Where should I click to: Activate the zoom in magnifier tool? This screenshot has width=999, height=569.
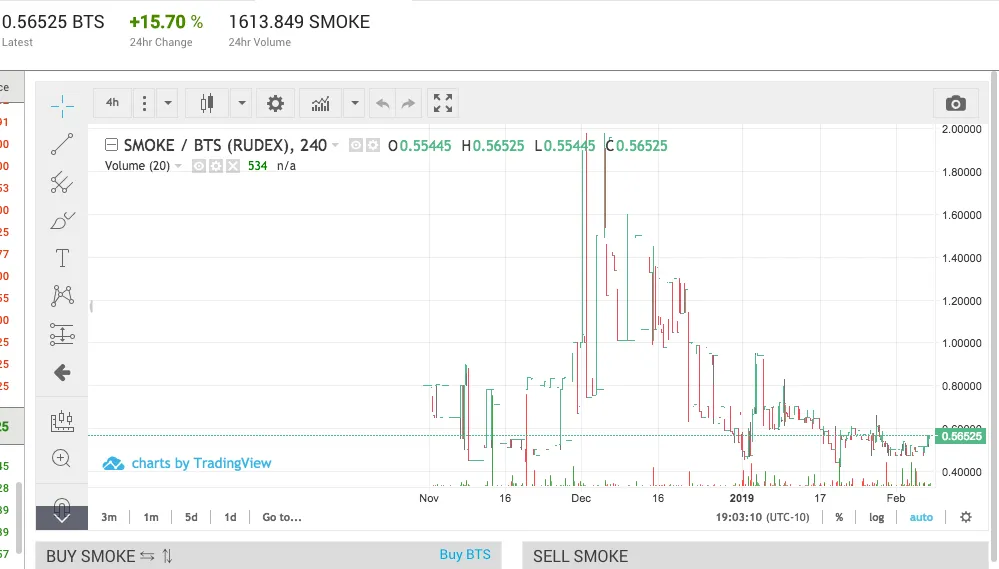tap(61, 458)
